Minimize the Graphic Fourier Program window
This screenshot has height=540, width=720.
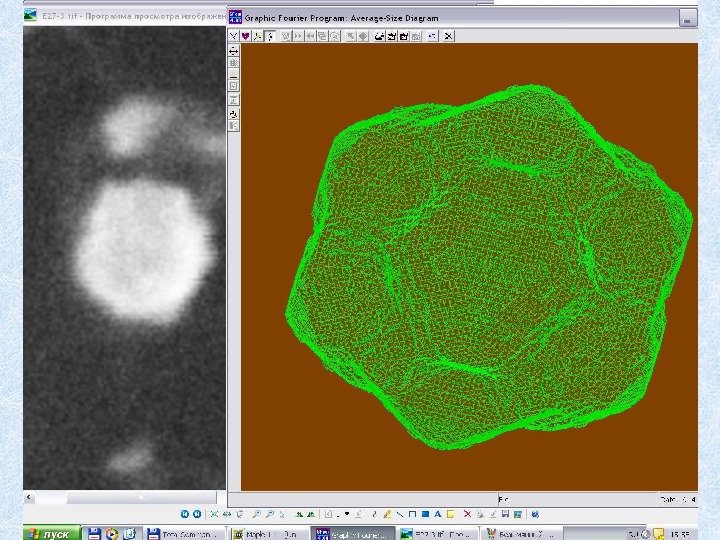(x=687, y=19)
